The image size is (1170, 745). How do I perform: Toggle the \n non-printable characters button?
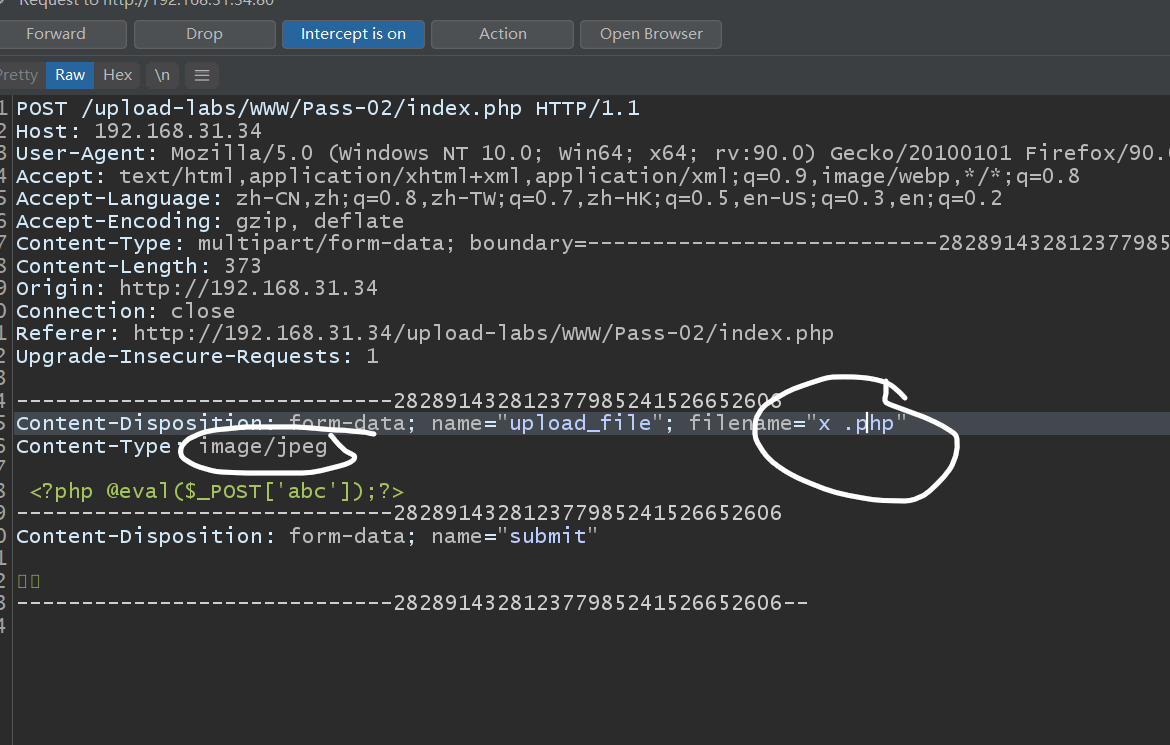(162, 75)
